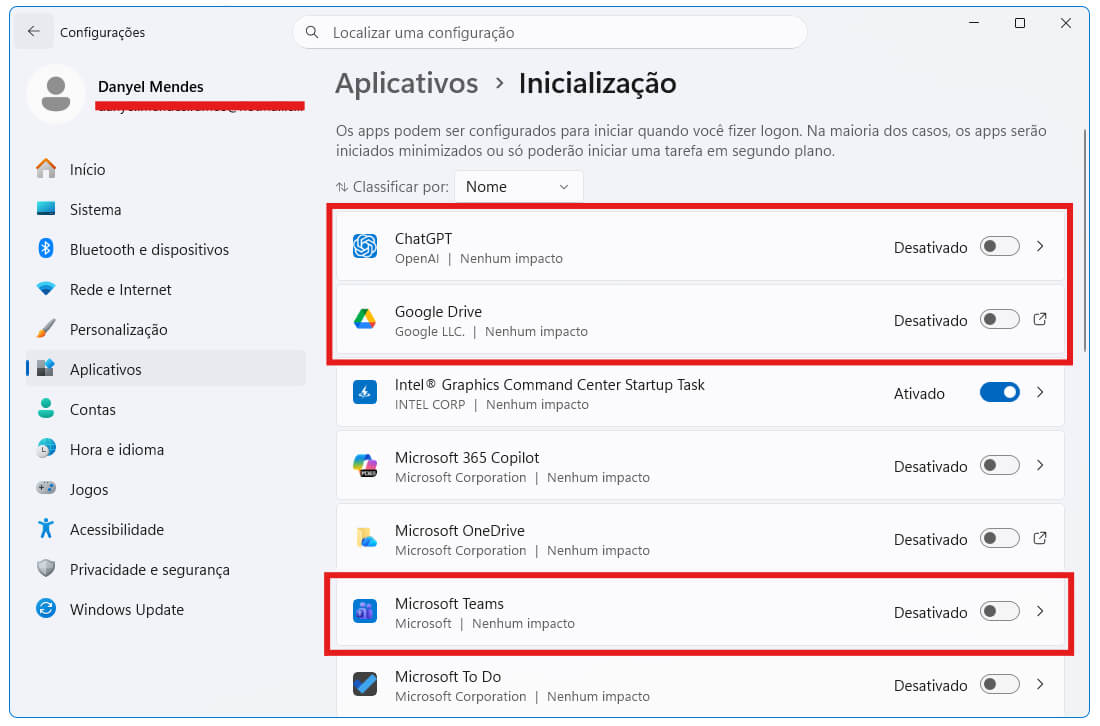Viewport: 1100px width, 726px height.
Task: Click the back arrow button
Action: click(34, 32)
